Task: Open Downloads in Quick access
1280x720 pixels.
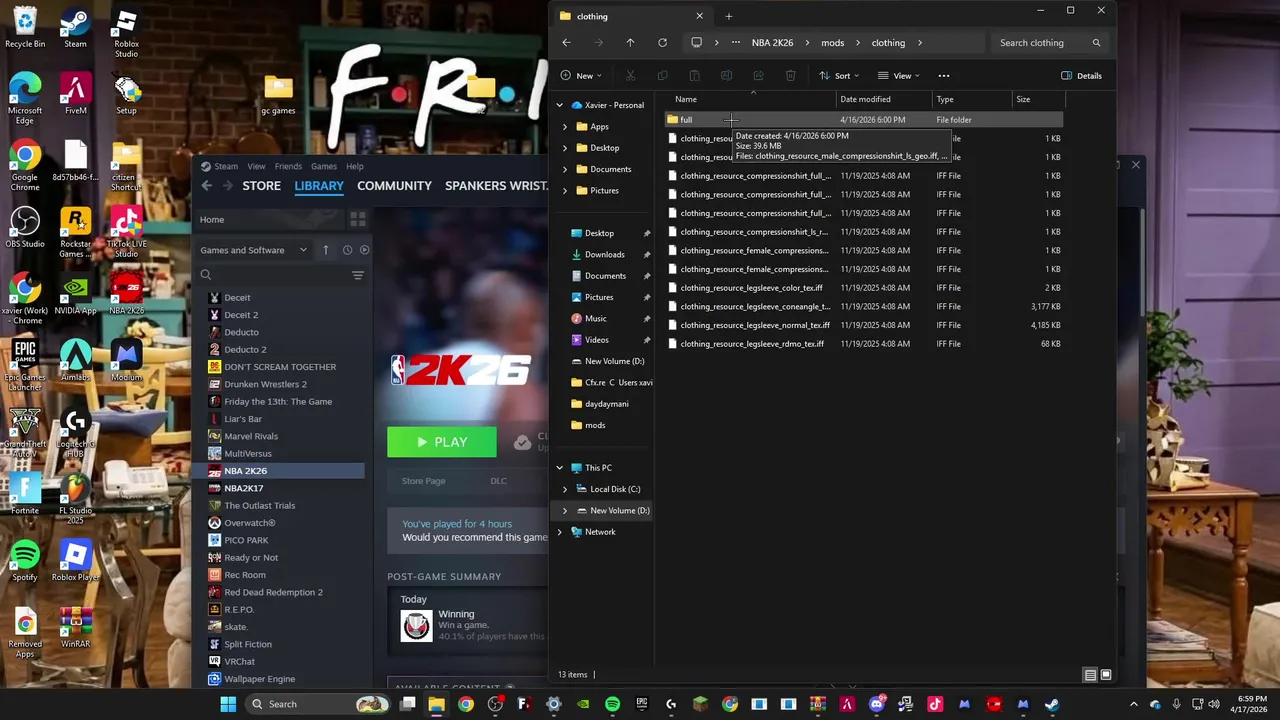Action: [x=604, y=255]
